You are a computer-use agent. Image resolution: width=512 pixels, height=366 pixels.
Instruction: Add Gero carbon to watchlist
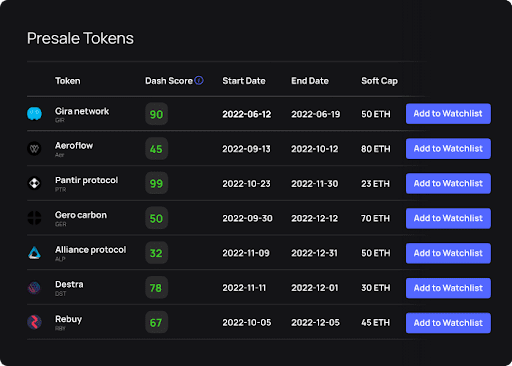(x=448, y=218)
